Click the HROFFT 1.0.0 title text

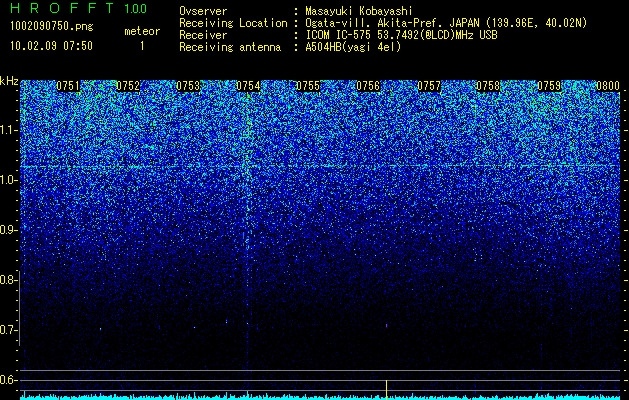(x=78, y=8)
